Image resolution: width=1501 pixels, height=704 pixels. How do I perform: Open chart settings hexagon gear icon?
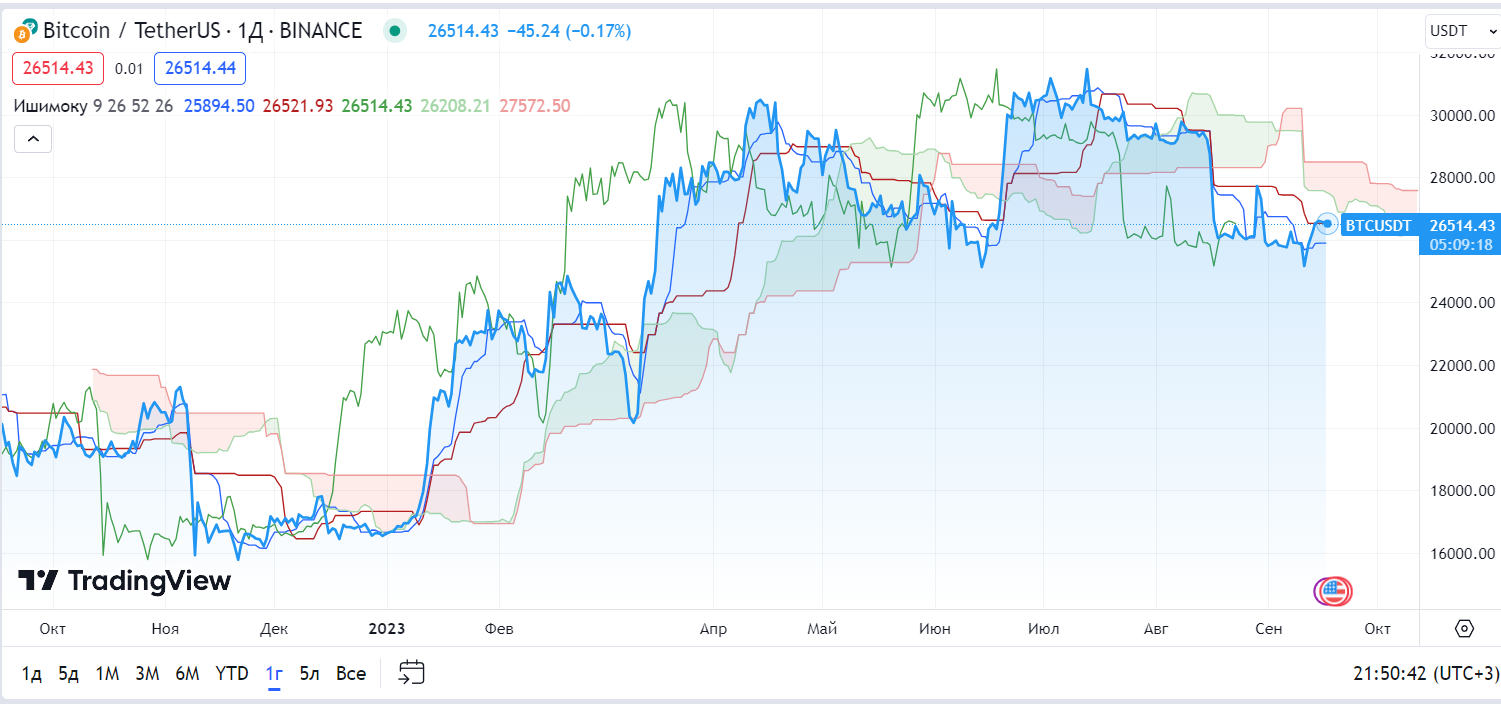click(1464, 629)
